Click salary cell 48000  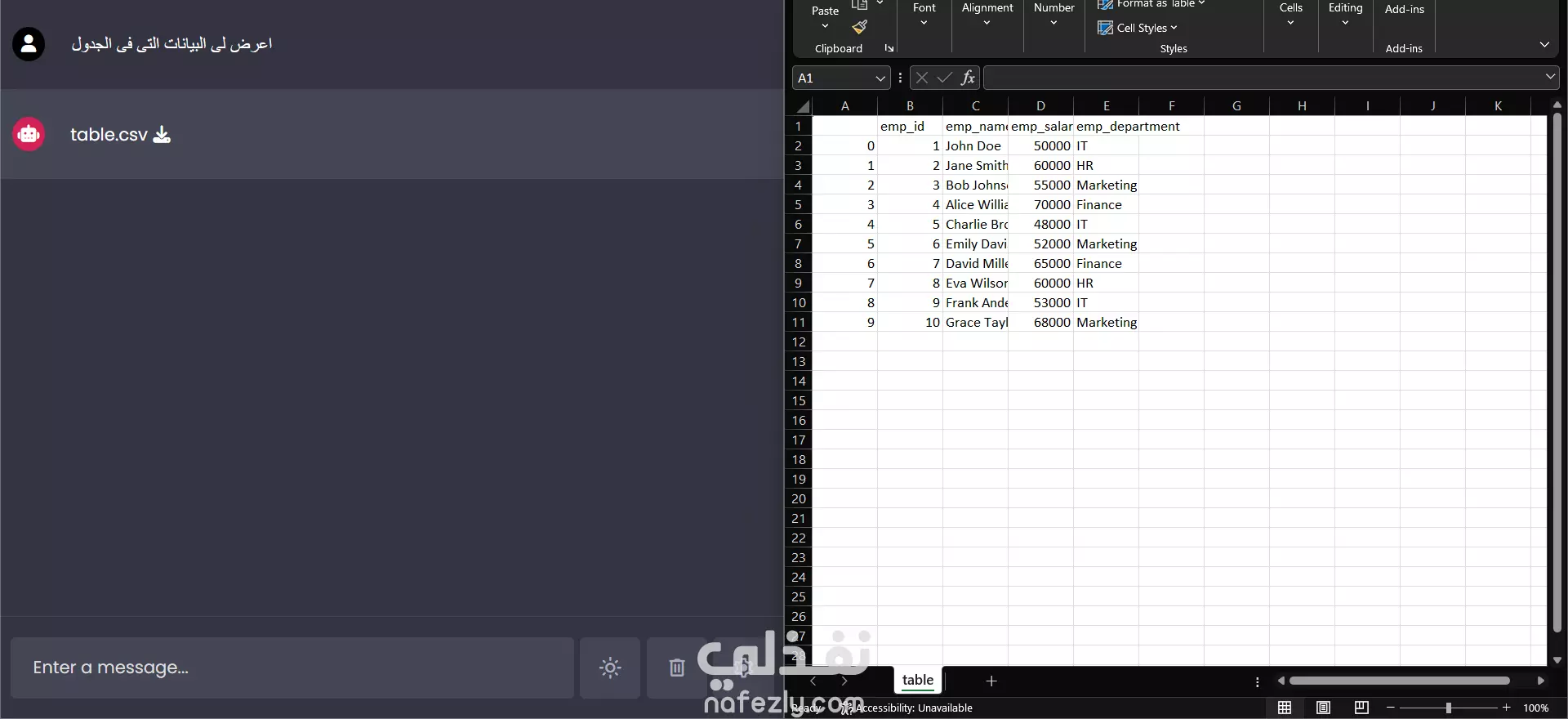pyautogui.click(x=1040, y=224)
